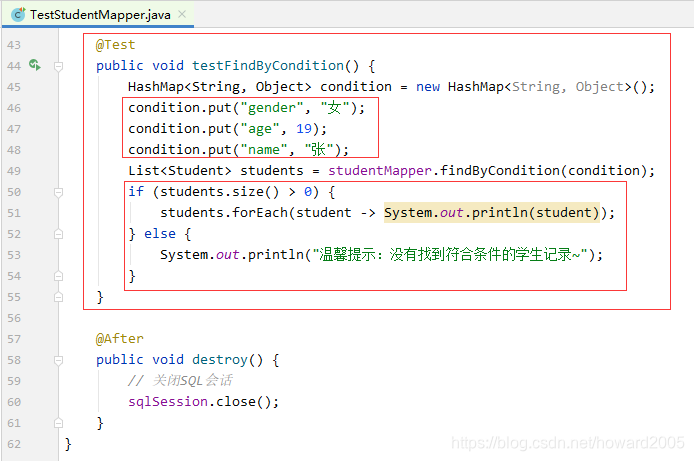
Task: Close the TestStudentMapper.java tab
Action: [182, 15]
